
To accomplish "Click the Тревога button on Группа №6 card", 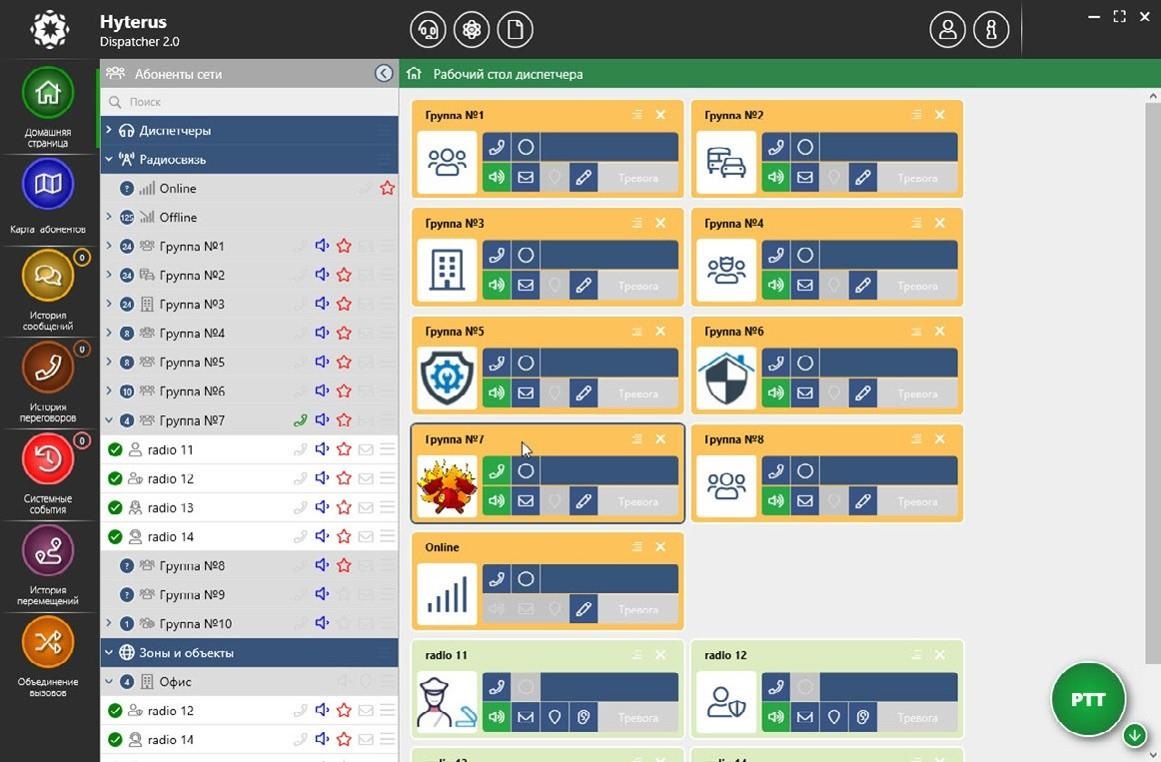I will point(917,393).
